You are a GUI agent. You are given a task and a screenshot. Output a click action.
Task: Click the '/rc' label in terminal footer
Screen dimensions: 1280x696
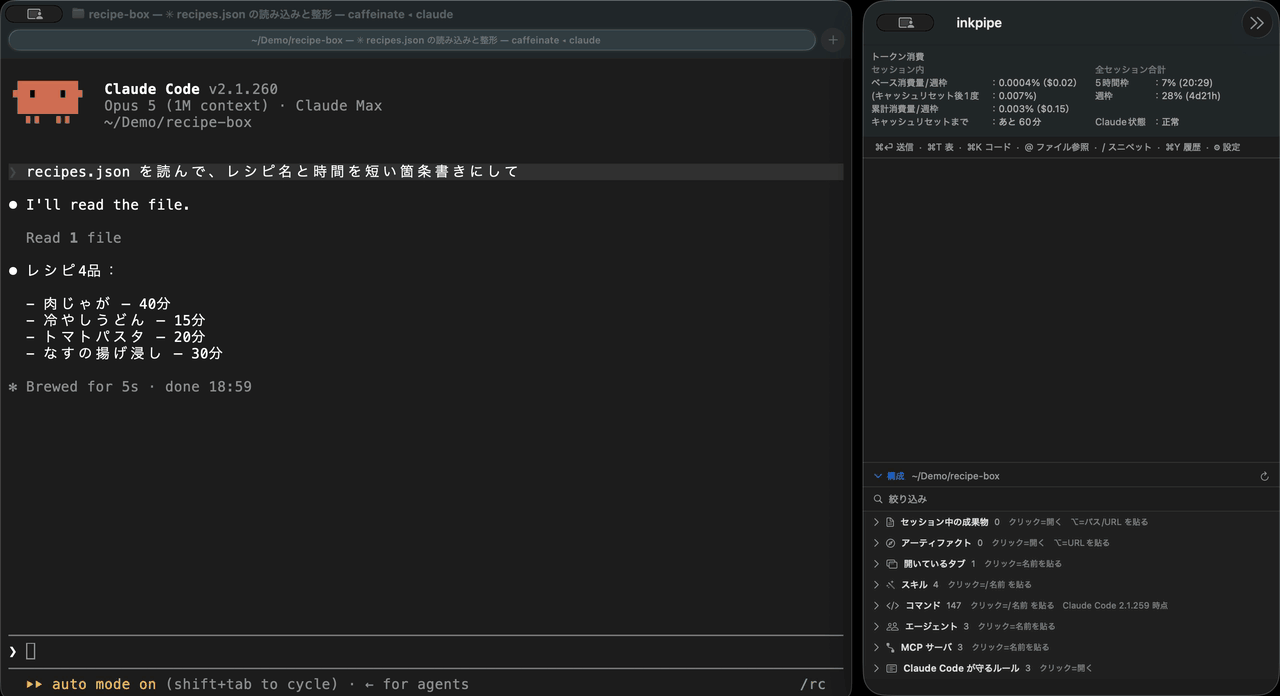pos(813,684)
